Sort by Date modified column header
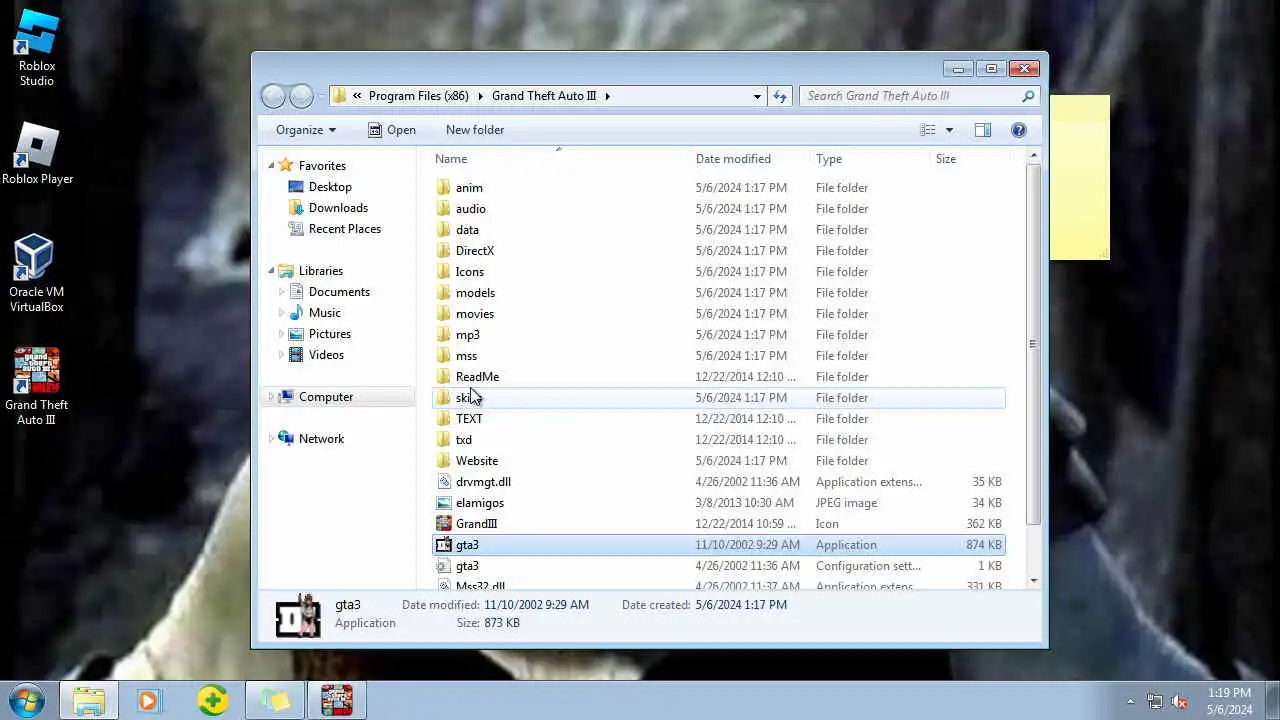 pos(733,159)
